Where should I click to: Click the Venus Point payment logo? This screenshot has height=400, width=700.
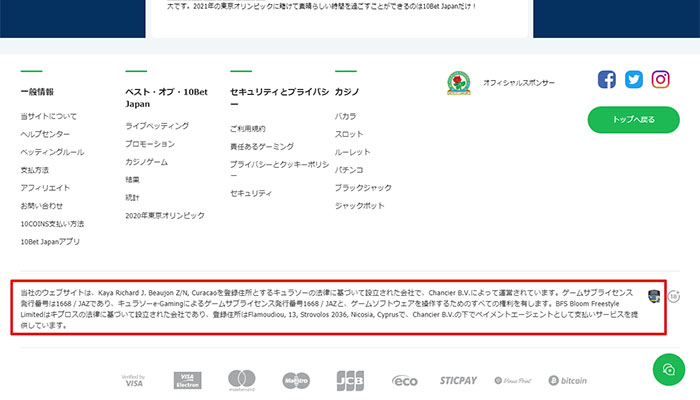point(513,381)
